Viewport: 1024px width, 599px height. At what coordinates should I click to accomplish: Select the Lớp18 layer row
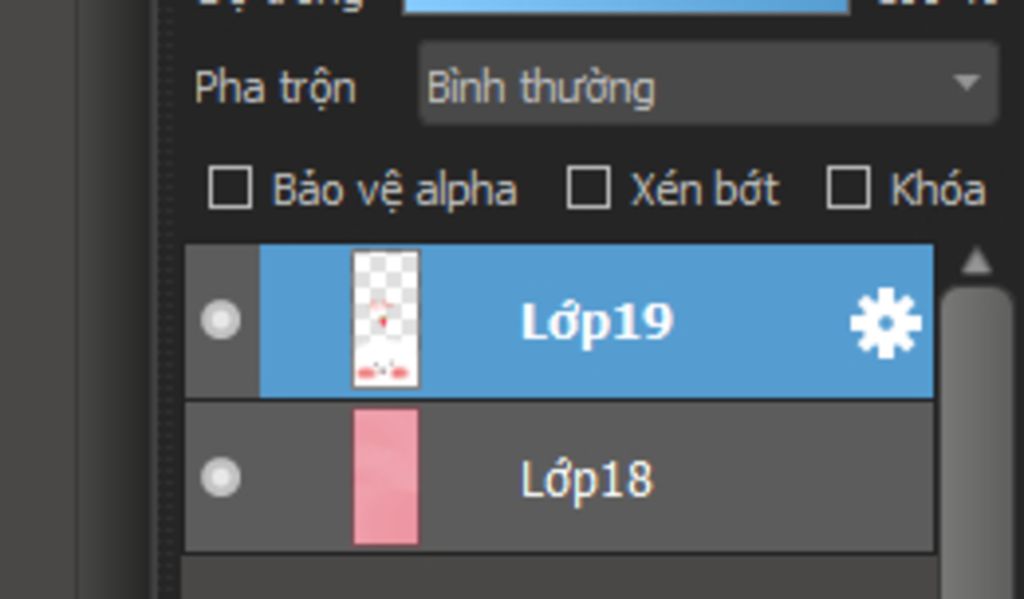[560, 478]
